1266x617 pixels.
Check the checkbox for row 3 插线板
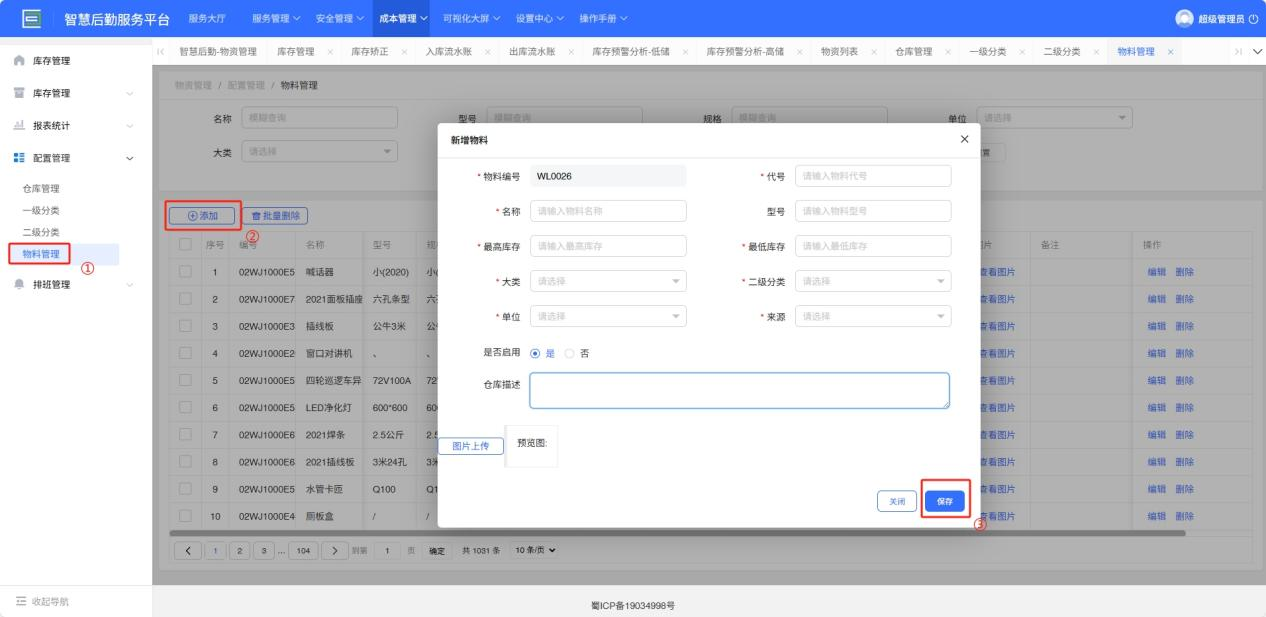coord(185,326)
